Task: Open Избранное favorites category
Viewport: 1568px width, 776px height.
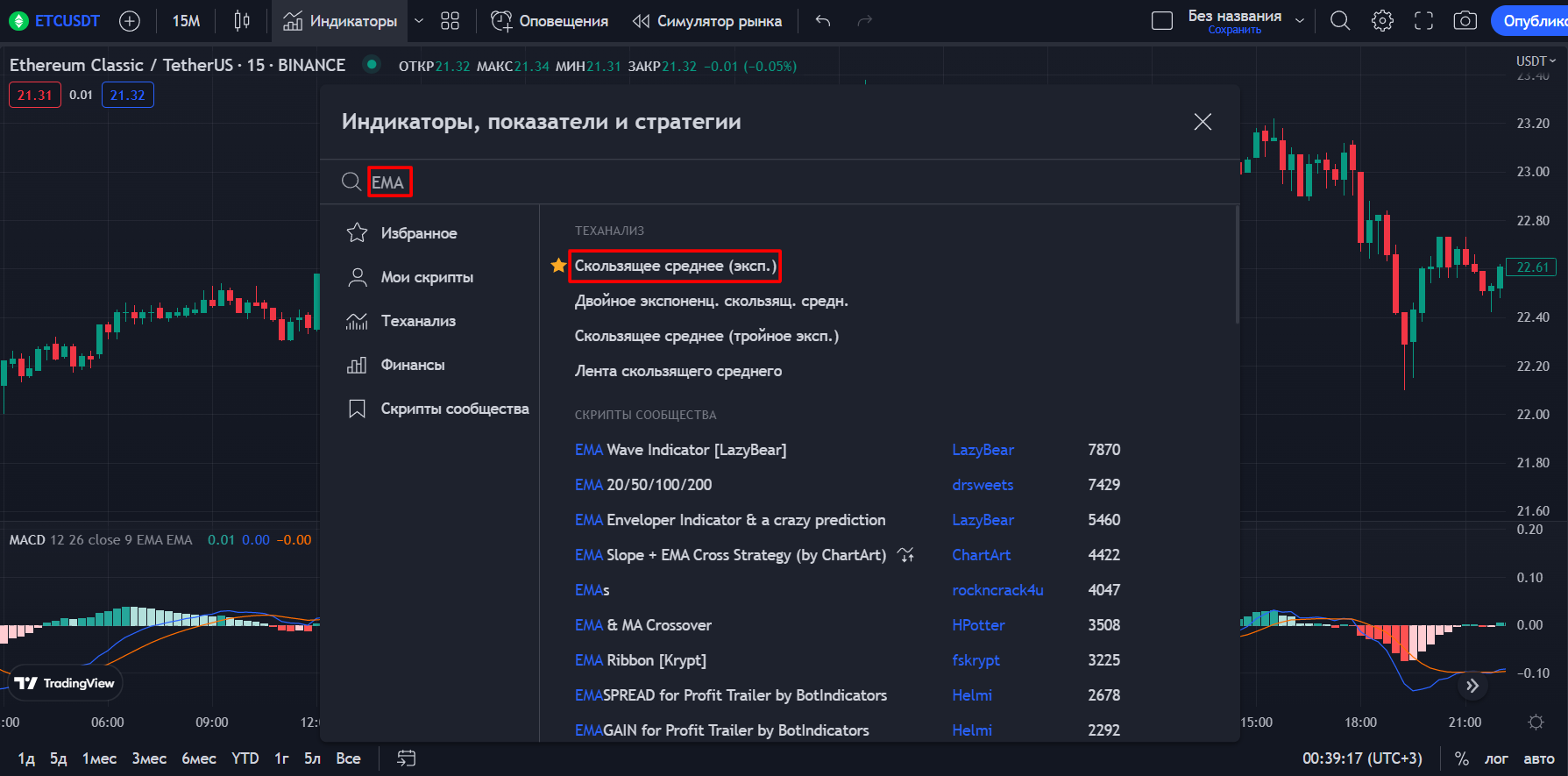Action: (419, 233)
